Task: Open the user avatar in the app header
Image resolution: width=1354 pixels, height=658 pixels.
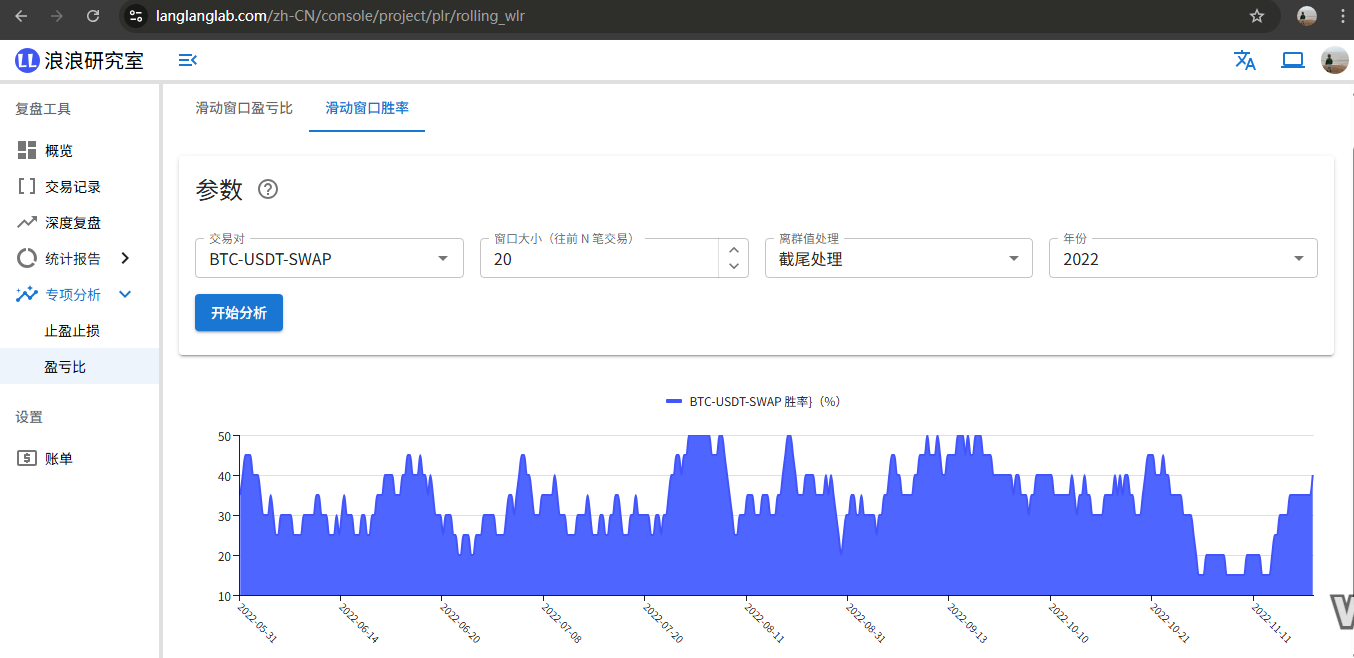Action: (1334, 61)
